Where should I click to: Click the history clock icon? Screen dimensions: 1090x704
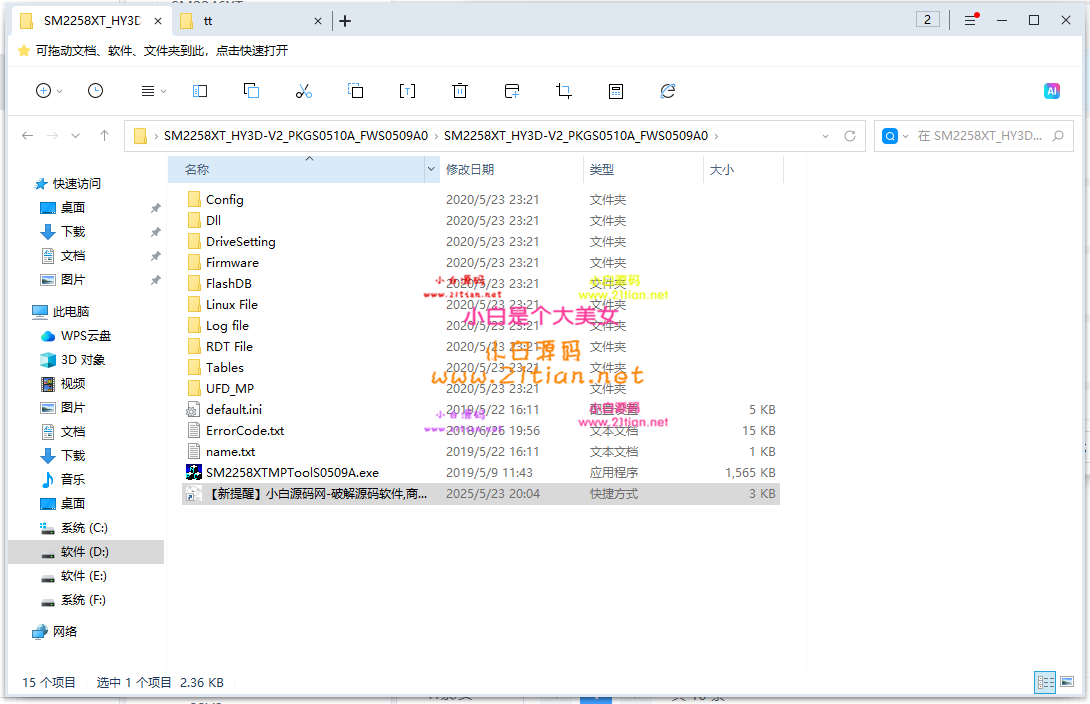click(95, 90)
